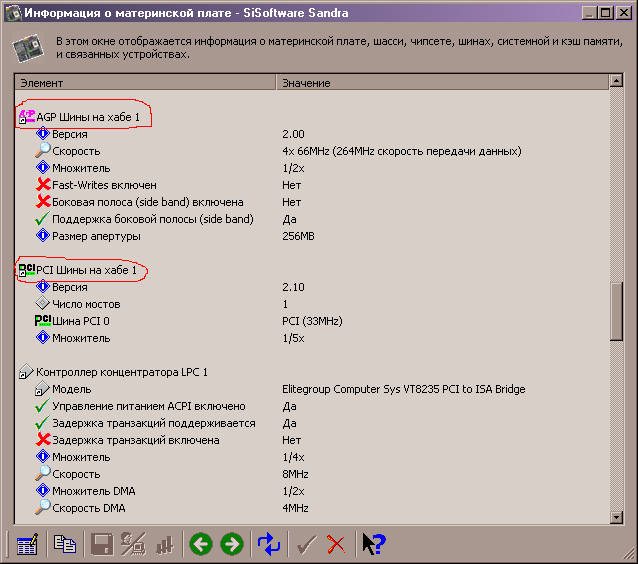Click the scrollbar down arrow
This screenshot has width=638, height=564.
tap(618, 515)
